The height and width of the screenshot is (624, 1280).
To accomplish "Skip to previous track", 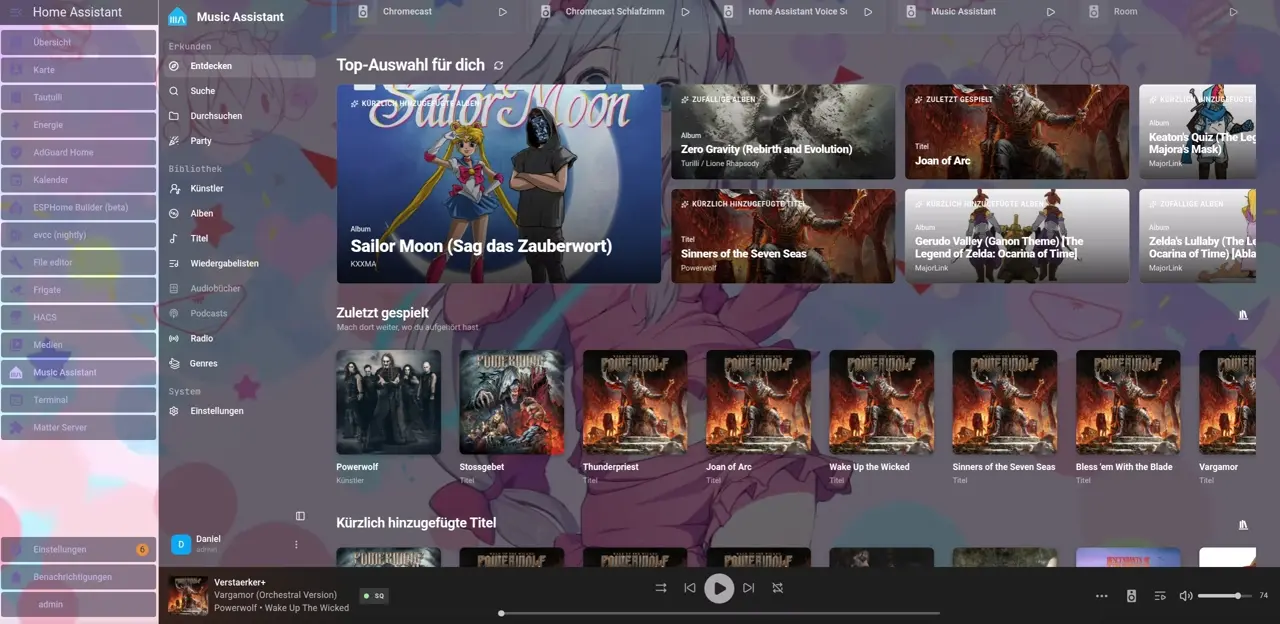I will [x=690, y=588].
